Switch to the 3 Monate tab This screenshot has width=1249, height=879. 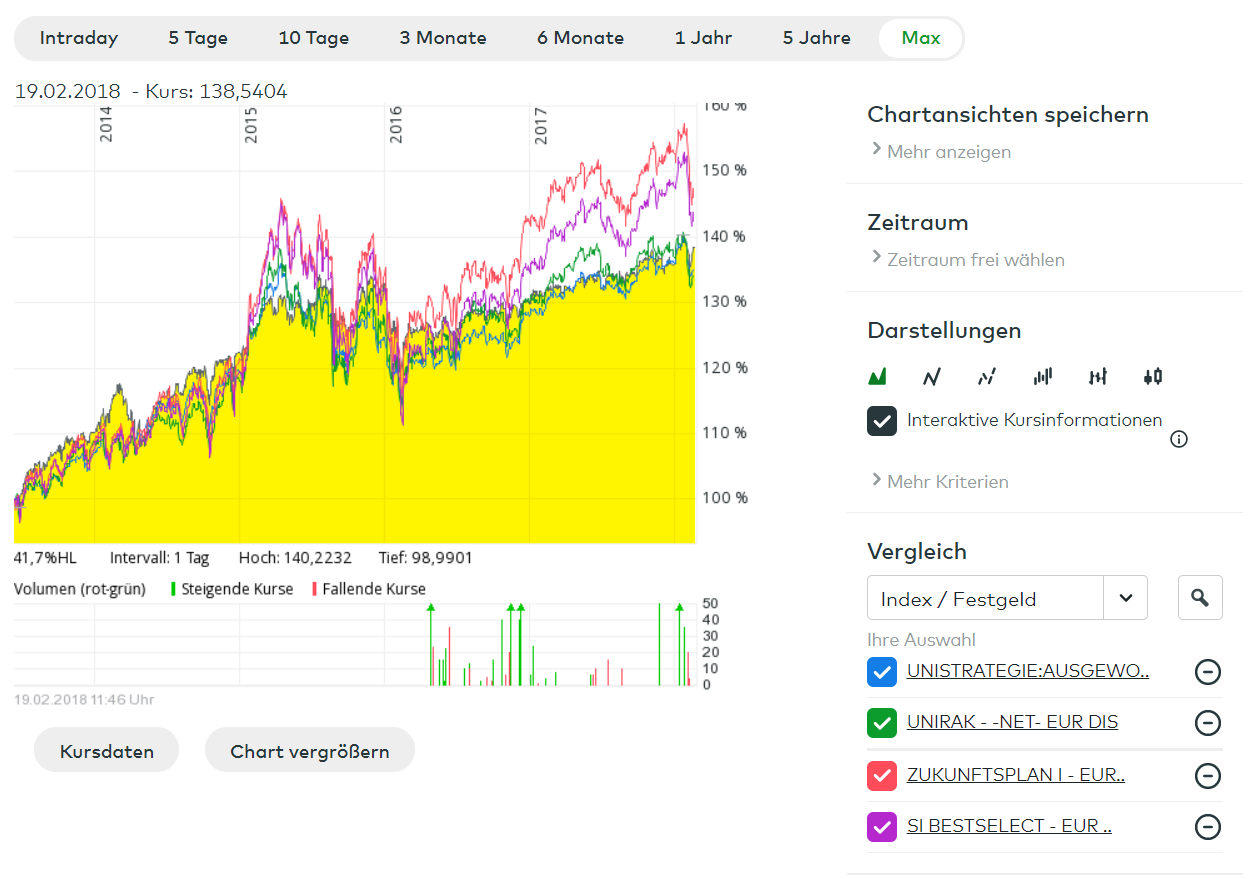pos(443,38)
